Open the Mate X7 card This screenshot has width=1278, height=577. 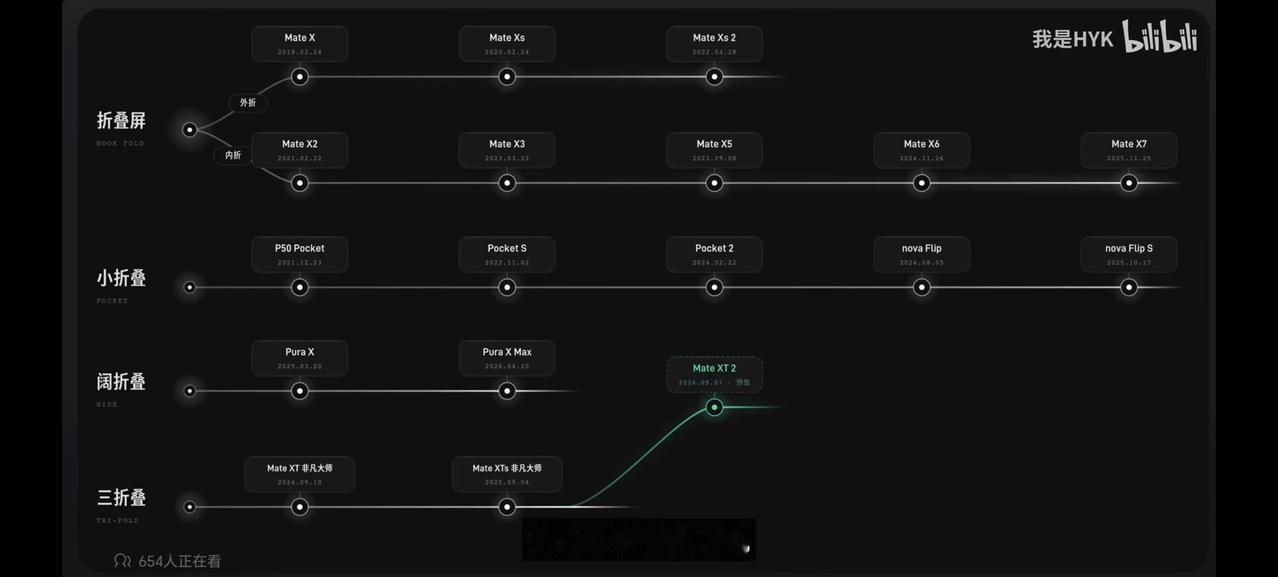[x=1129, y=150]
